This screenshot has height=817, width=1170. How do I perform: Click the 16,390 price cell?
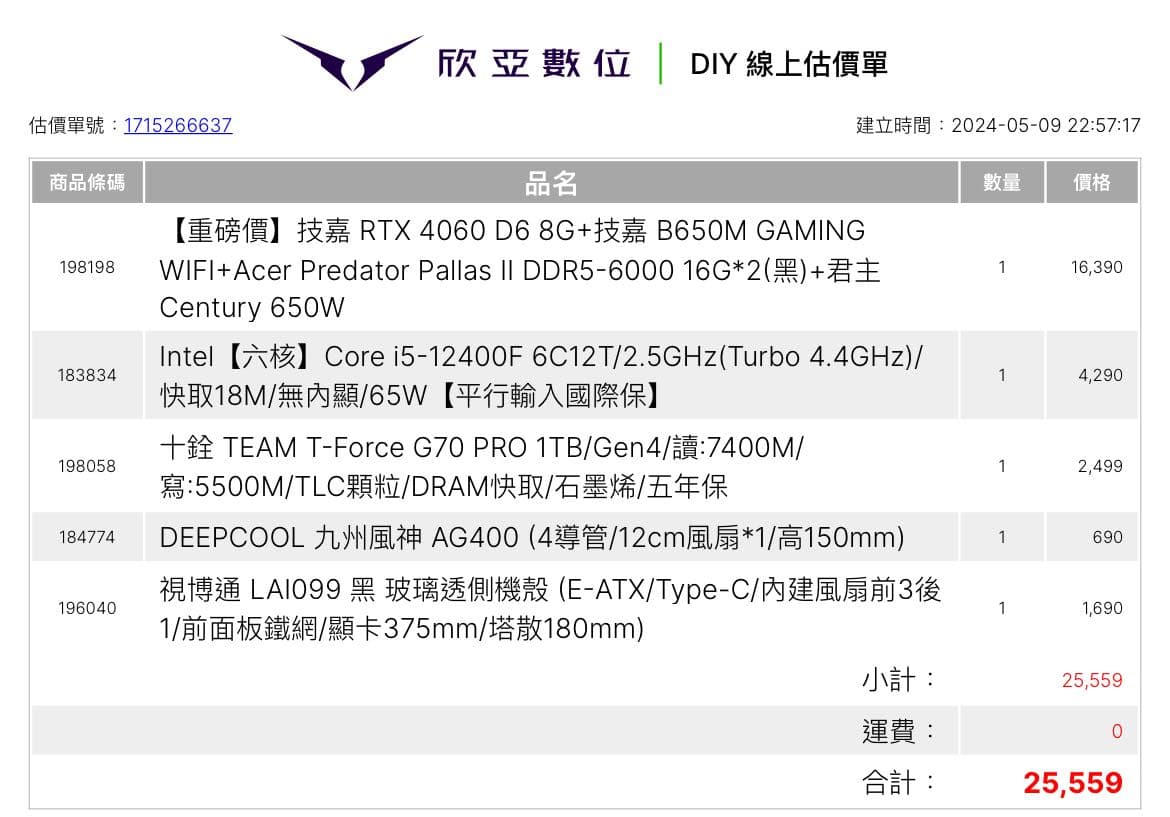(x=1096, y=267)
